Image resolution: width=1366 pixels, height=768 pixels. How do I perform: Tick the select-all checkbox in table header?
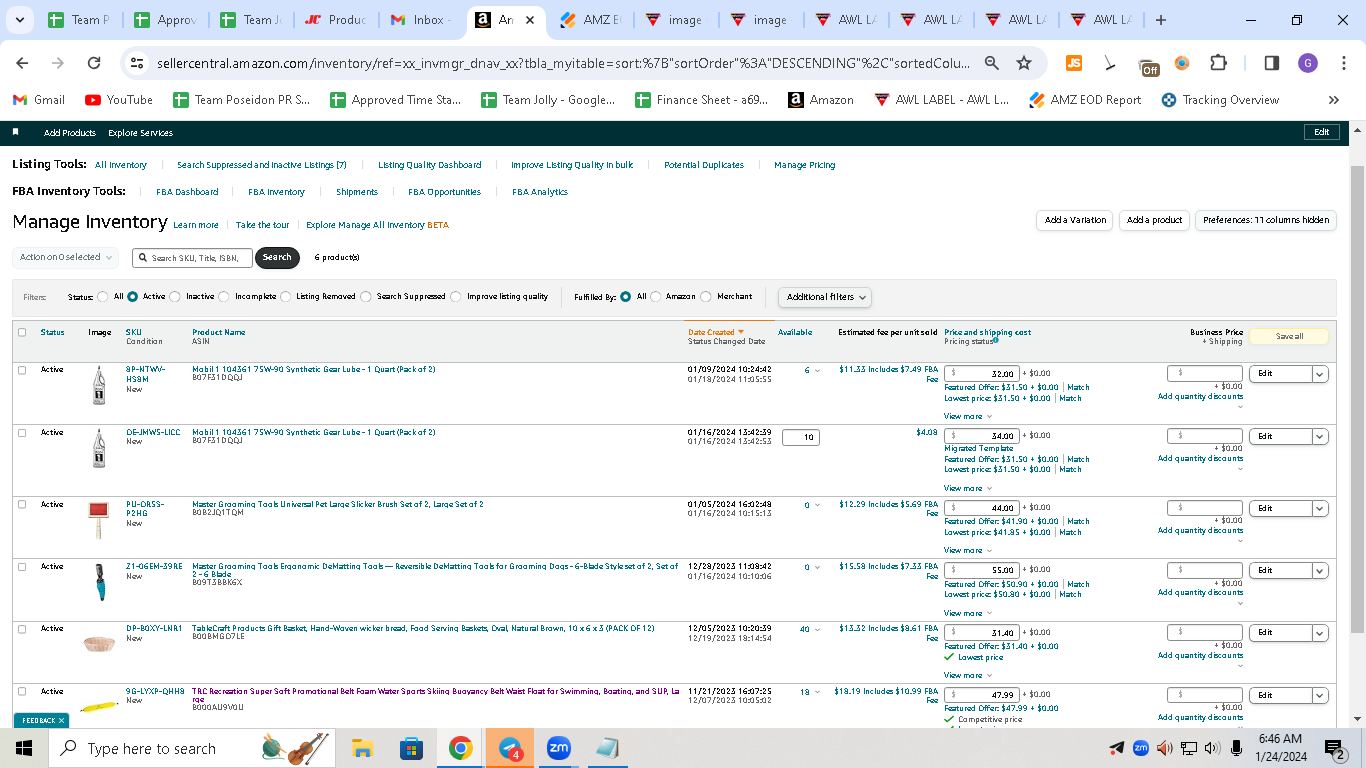(x=22, y=333)
